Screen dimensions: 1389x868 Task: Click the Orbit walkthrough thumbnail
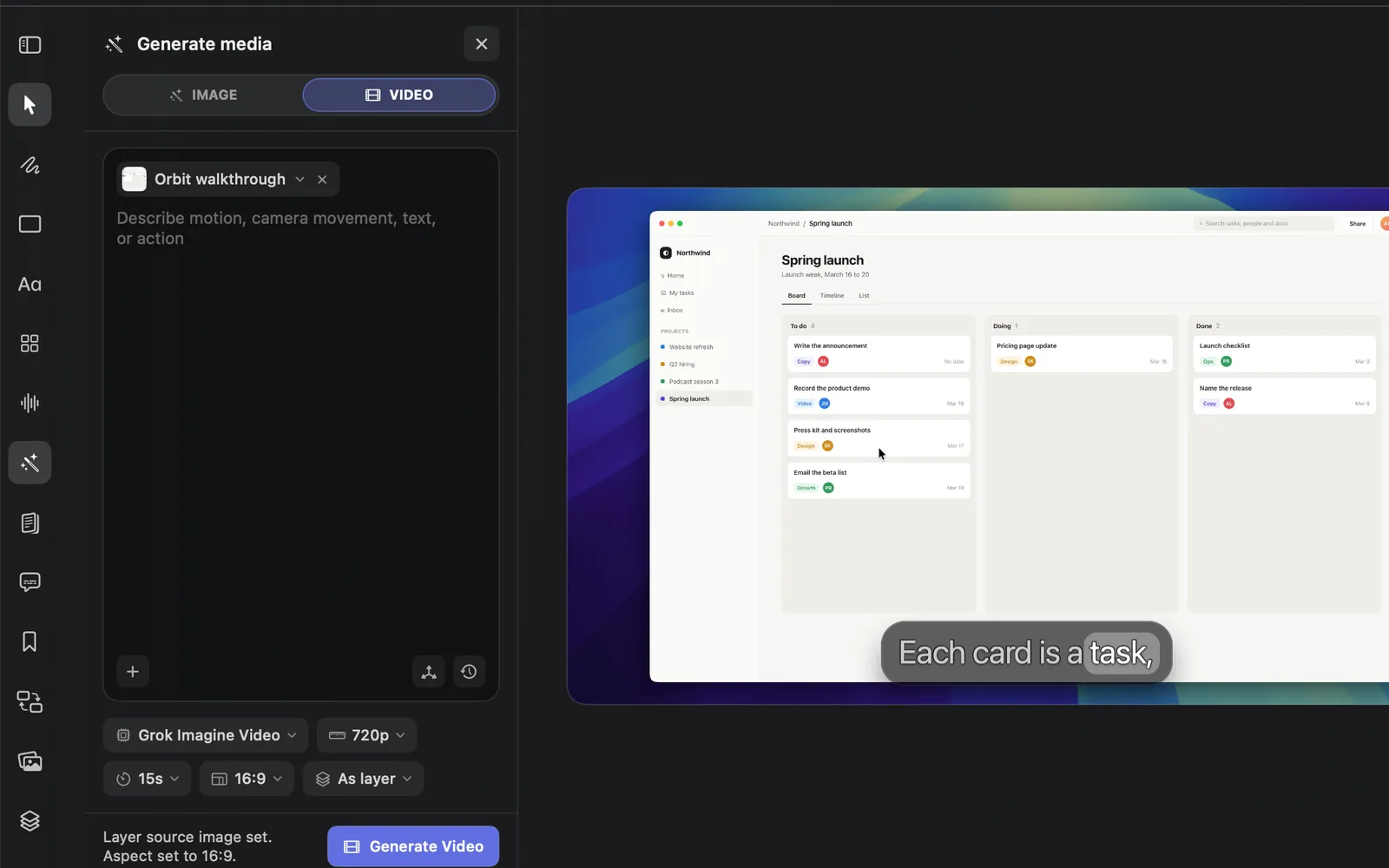pos(134,180)
